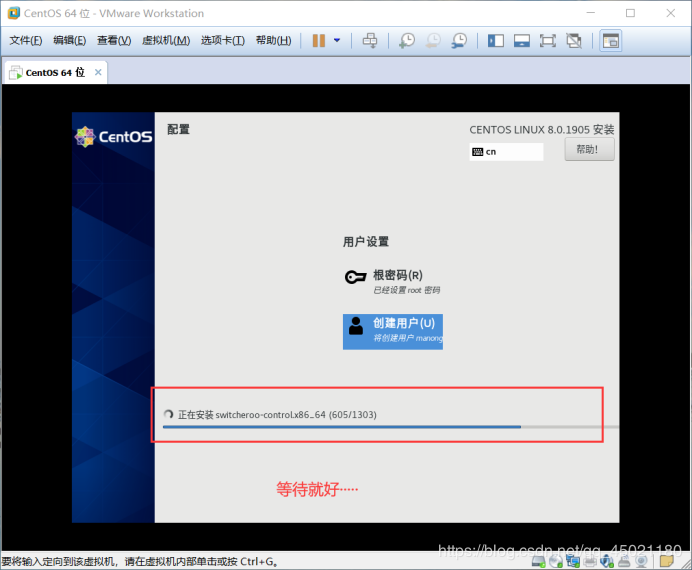Revert the virtual machine to a snapshot
The width and height of the screenshot is (692, 570).
click(x=433, y=41)
